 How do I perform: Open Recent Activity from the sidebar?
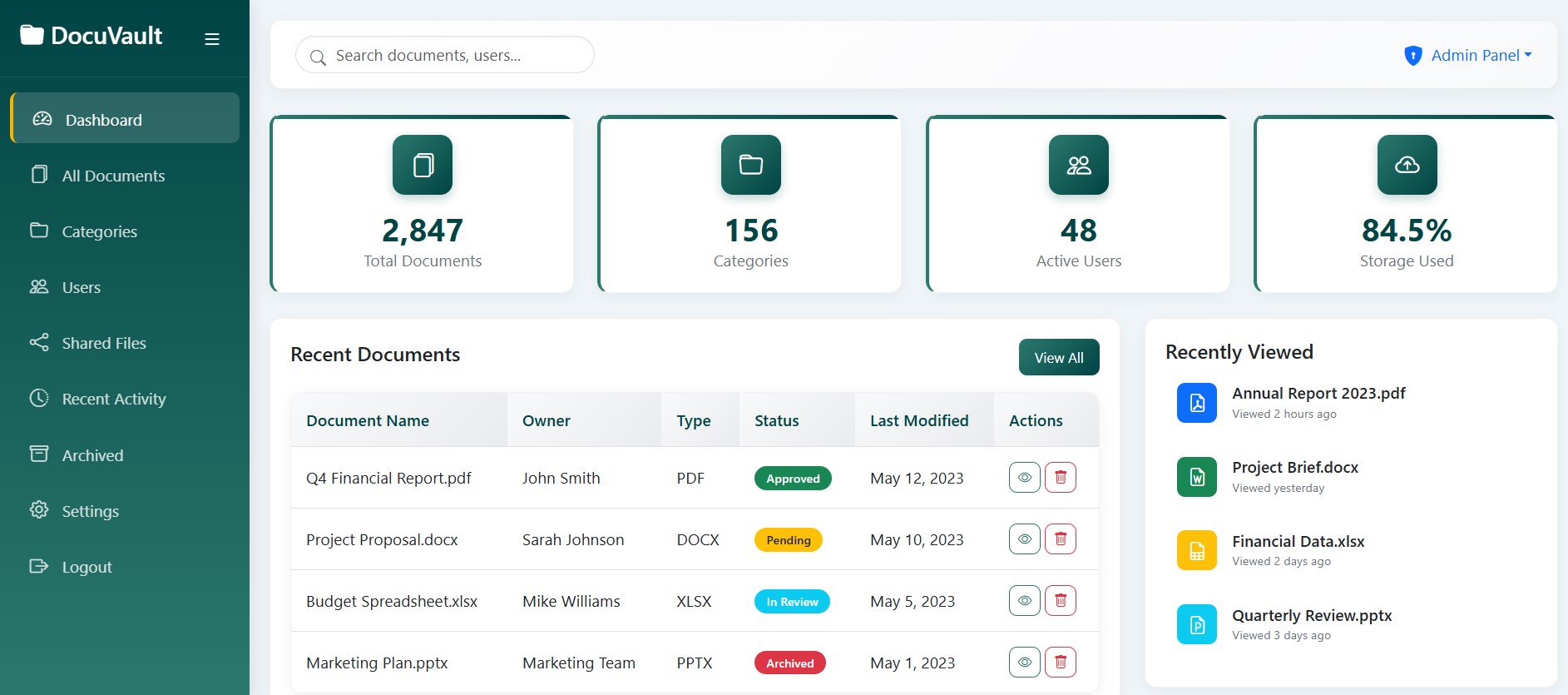tap(114, 399)
